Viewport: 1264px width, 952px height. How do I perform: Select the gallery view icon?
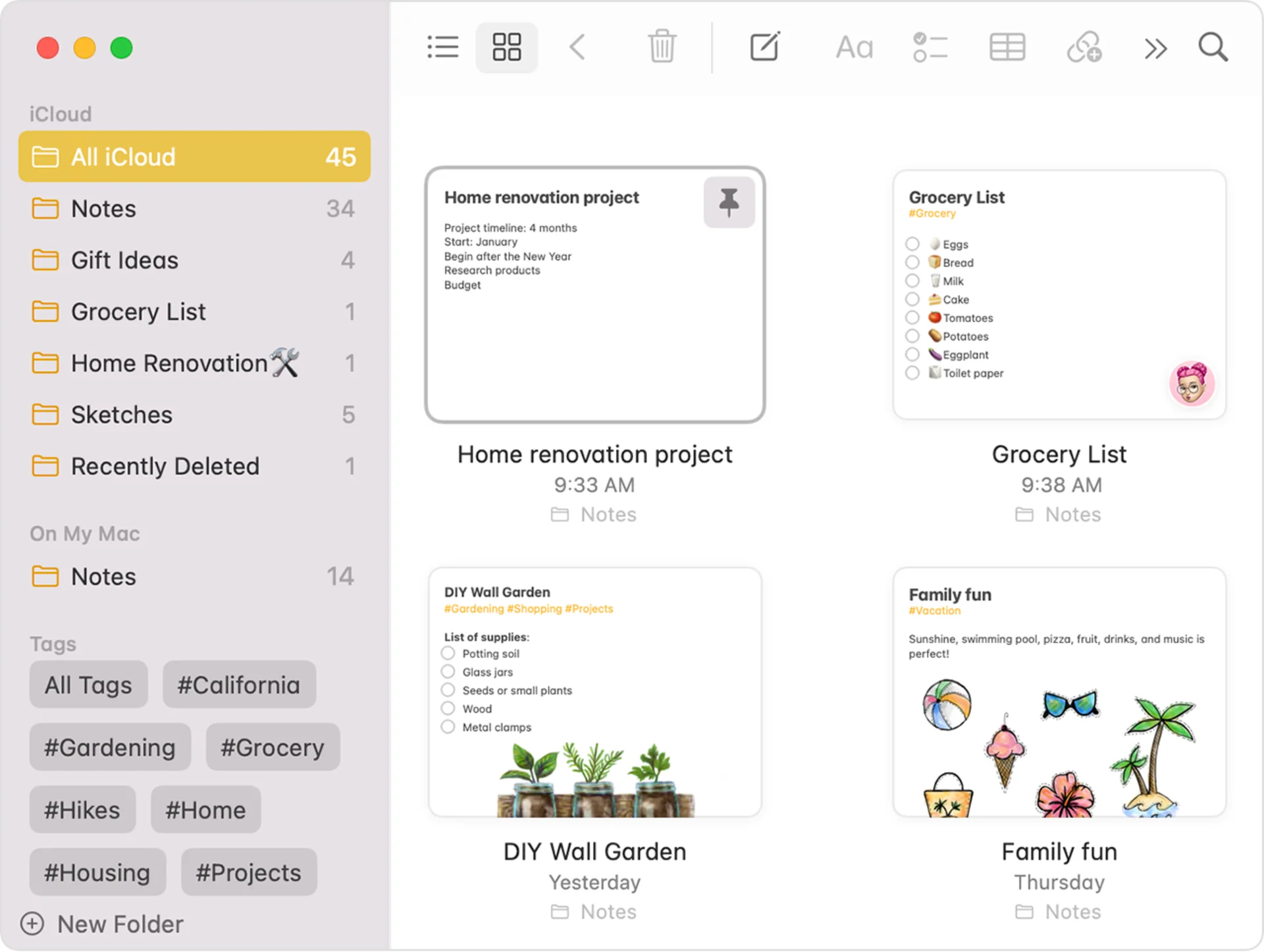(x=506, y=47)
